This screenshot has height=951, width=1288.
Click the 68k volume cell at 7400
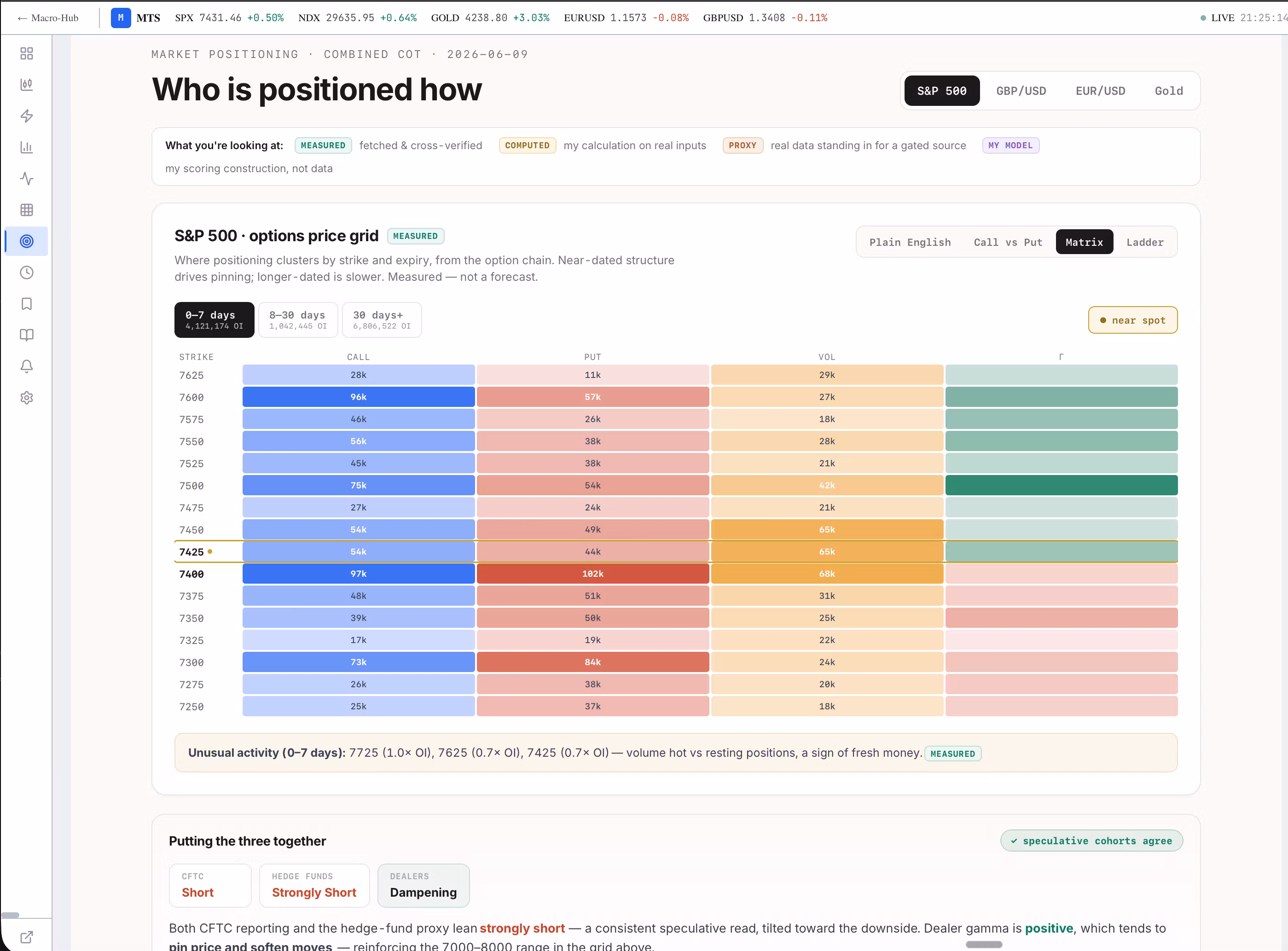coord(827,574)
